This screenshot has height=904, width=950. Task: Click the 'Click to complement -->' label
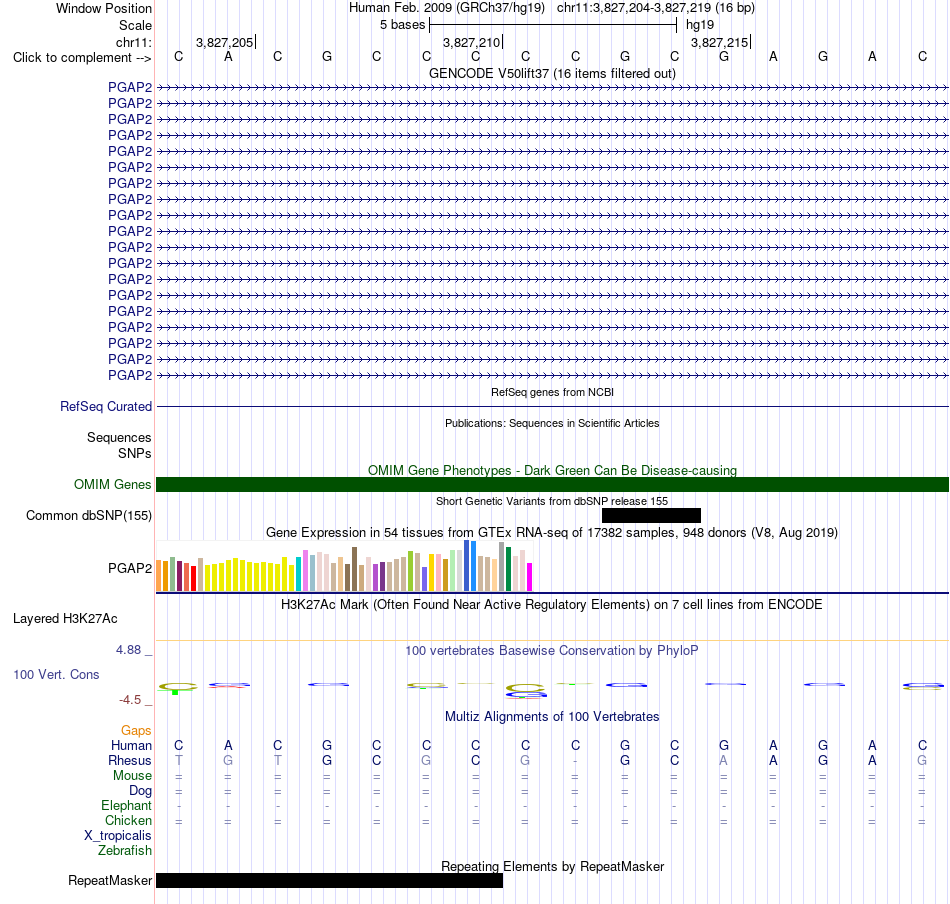tap(82, 58)
